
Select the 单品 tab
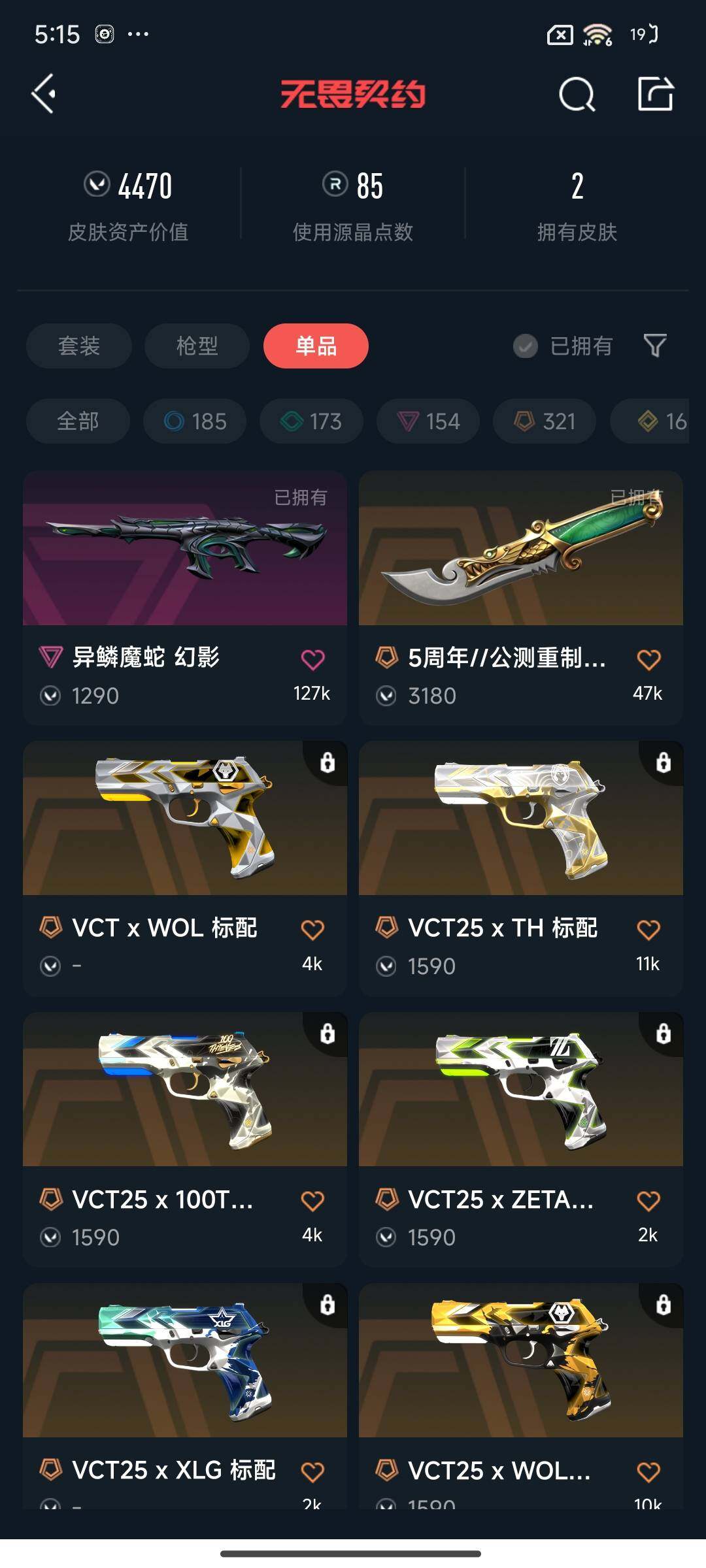click(x=316, y=346)
